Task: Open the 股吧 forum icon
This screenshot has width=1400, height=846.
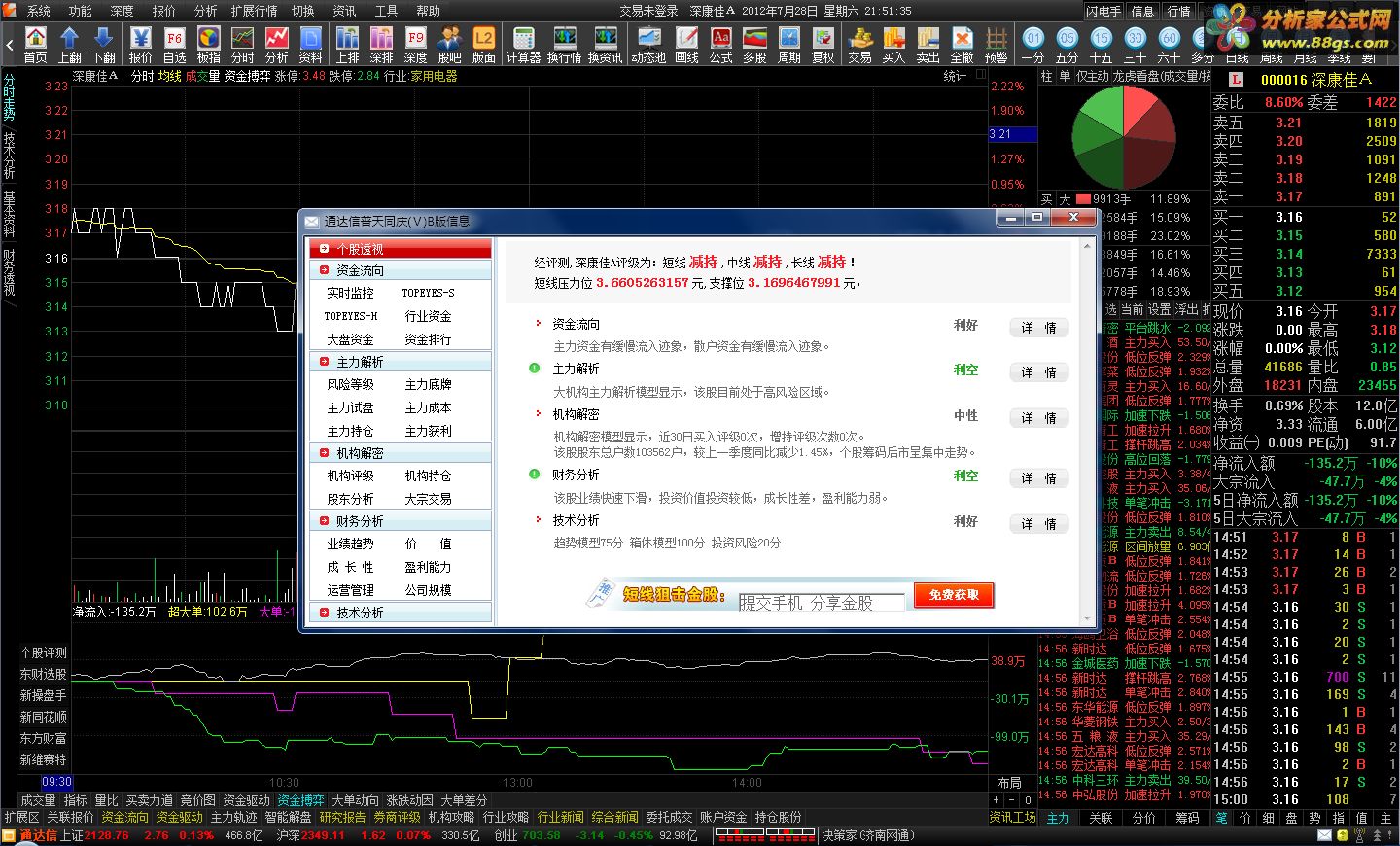Action: pyautogui.click(x=450, y=44)
